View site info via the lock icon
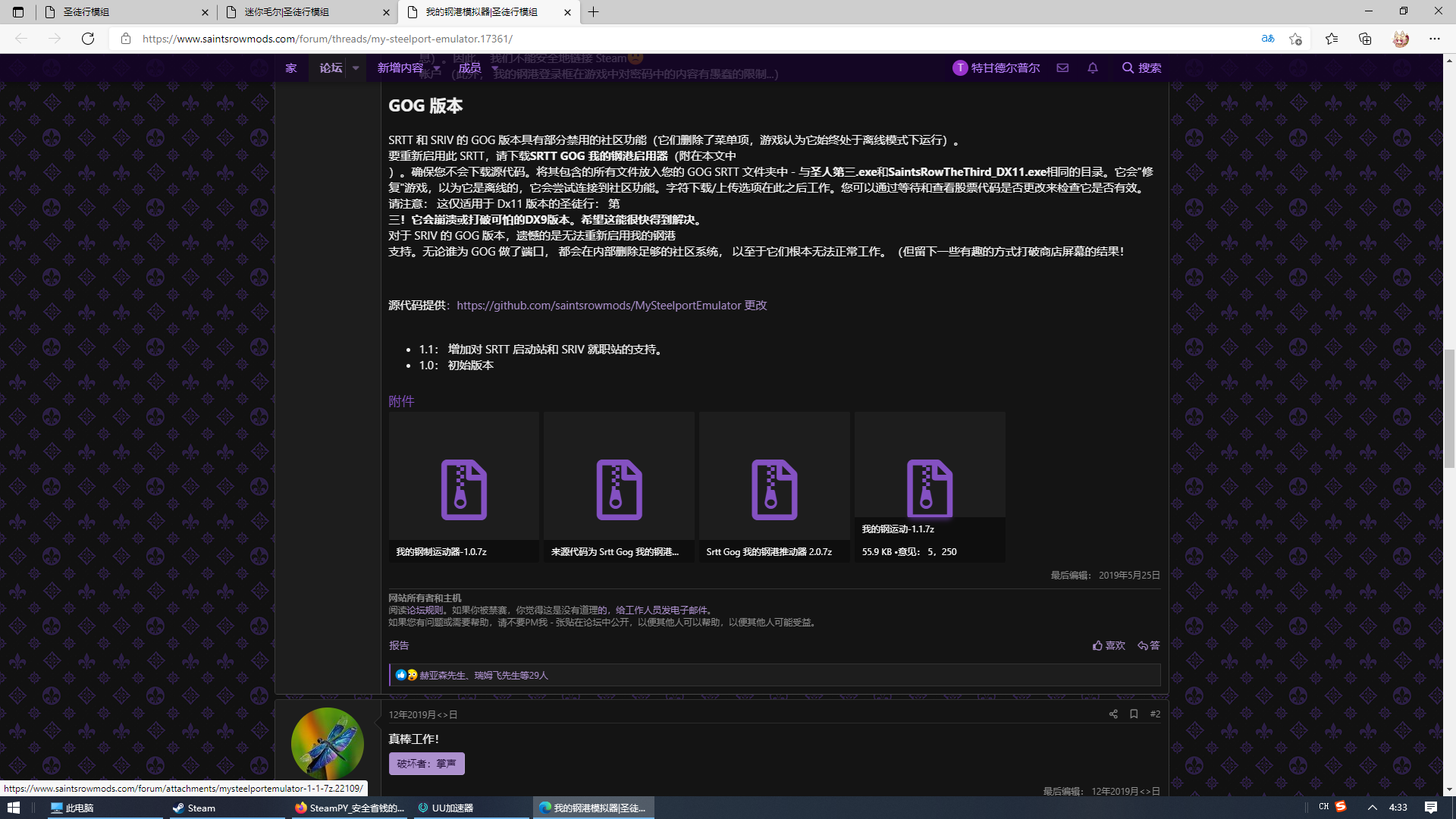 [126, 39]
